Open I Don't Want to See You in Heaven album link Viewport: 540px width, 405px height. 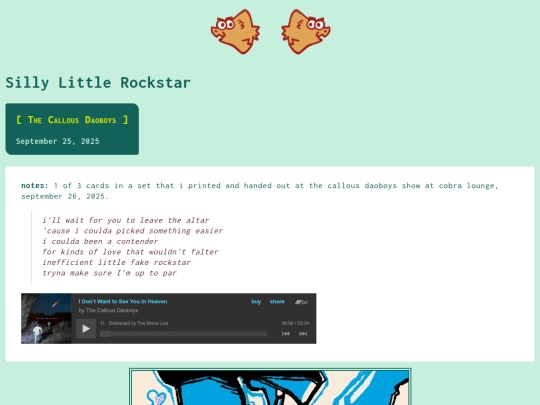(x=123, y=301)
